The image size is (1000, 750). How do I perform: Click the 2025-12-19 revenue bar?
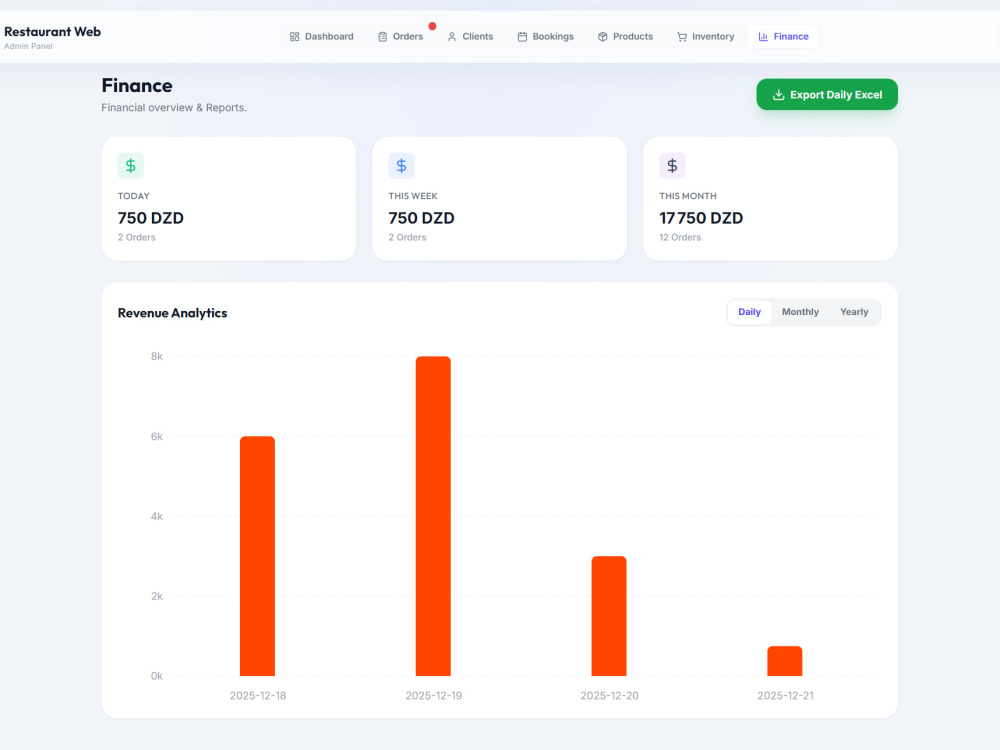pos(433,516)
